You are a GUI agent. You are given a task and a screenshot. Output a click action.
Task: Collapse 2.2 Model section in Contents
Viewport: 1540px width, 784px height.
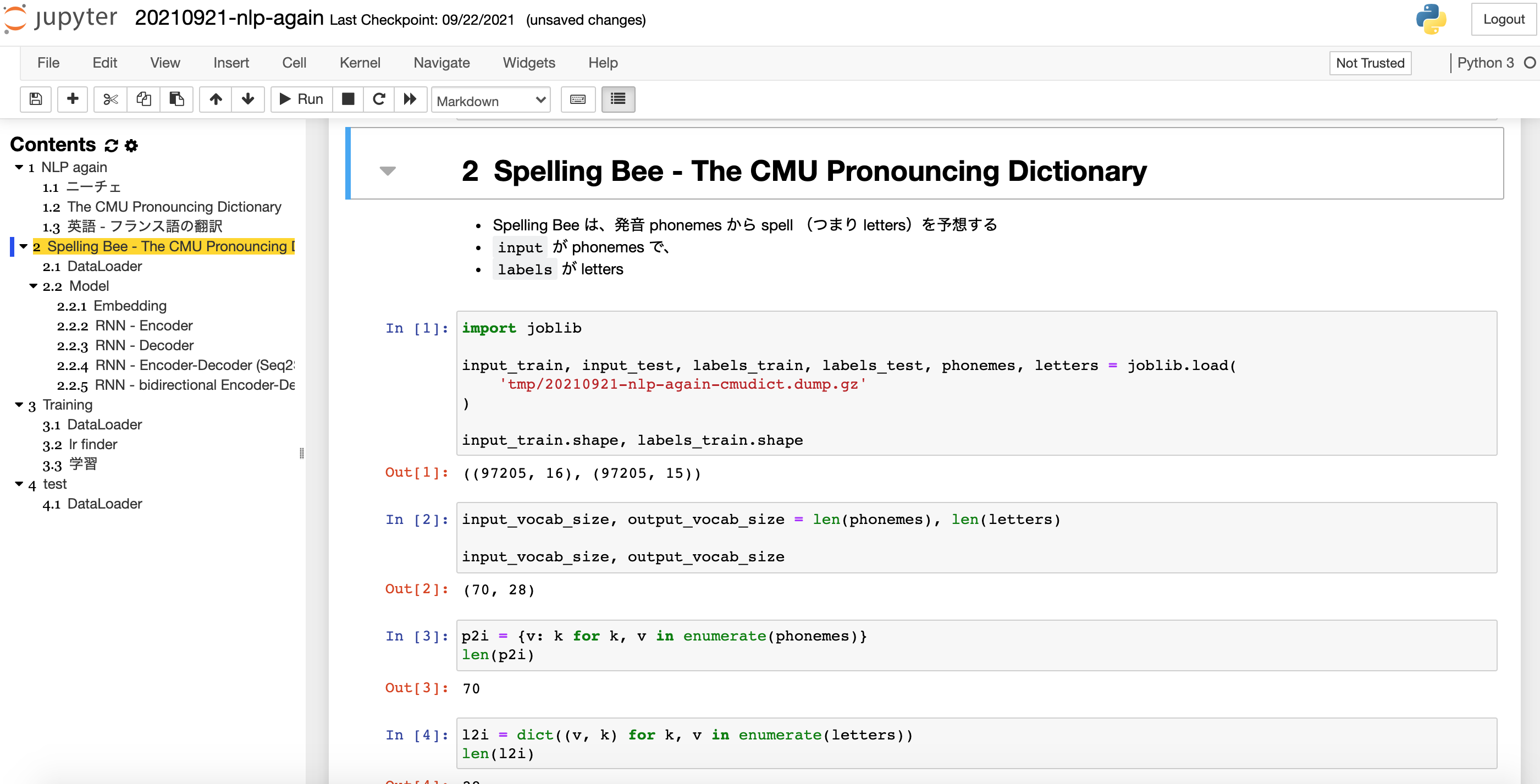pos(34,286)
